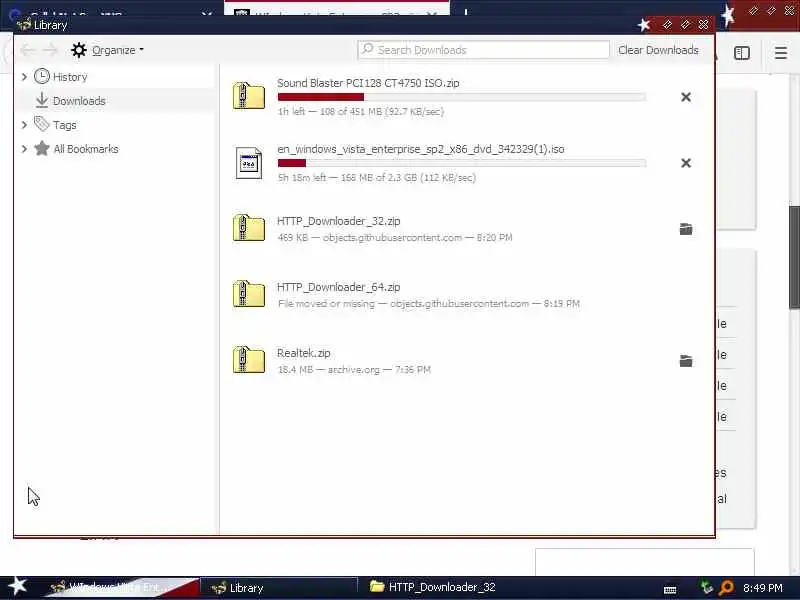This screenshot has height=600, width=800.
Task: Switch to HTTP_Downloader_32 folder taskbar button
Action: pyautogui.click(x=434, y=588)
